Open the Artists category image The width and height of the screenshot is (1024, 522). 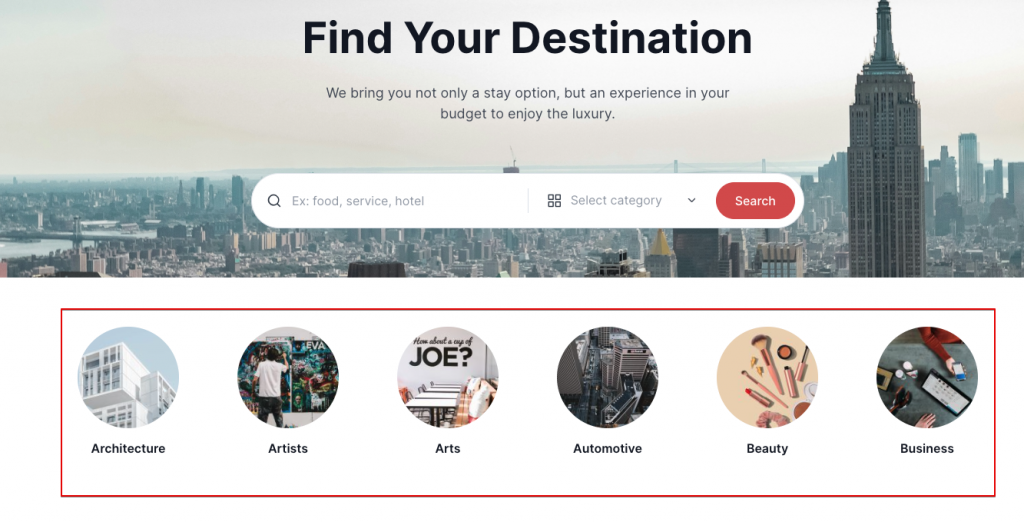coord(288,378)
